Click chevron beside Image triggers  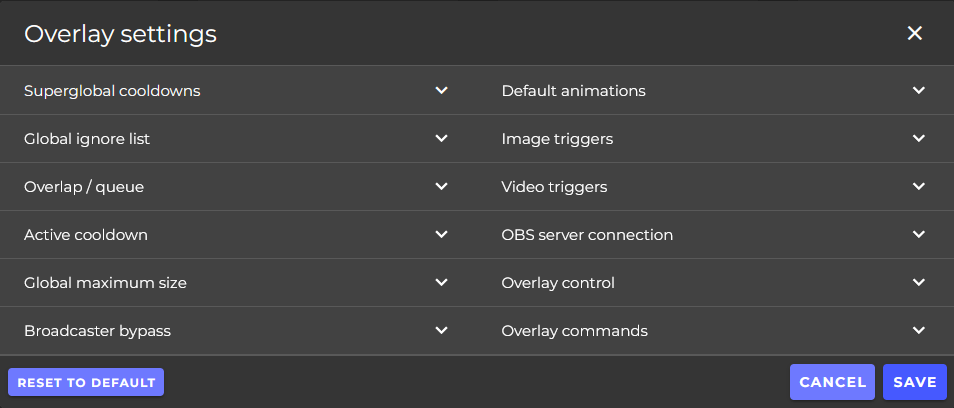pyautogui.click(x=919, y=139)
